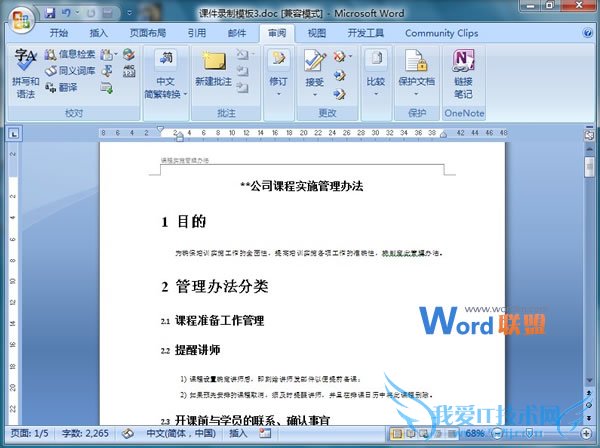Click 页面: 1/5 in status bar
The height and width of the screenshot is (448, 600).
tap(29, 433)
